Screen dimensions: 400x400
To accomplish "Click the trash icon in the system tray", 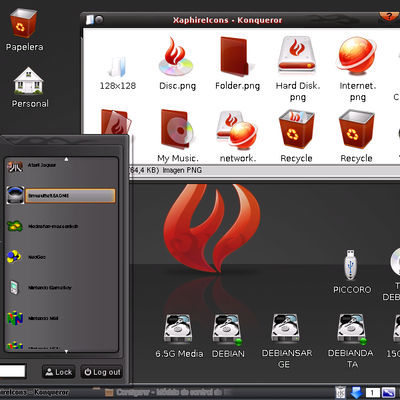I will pos(340,392).
